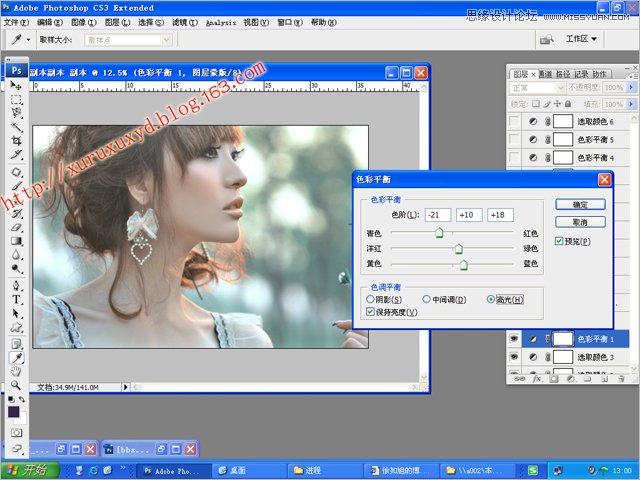Select the Pen tool
Image resolution: width=640 pixels, height=480 pixels.
coord(16,285)
